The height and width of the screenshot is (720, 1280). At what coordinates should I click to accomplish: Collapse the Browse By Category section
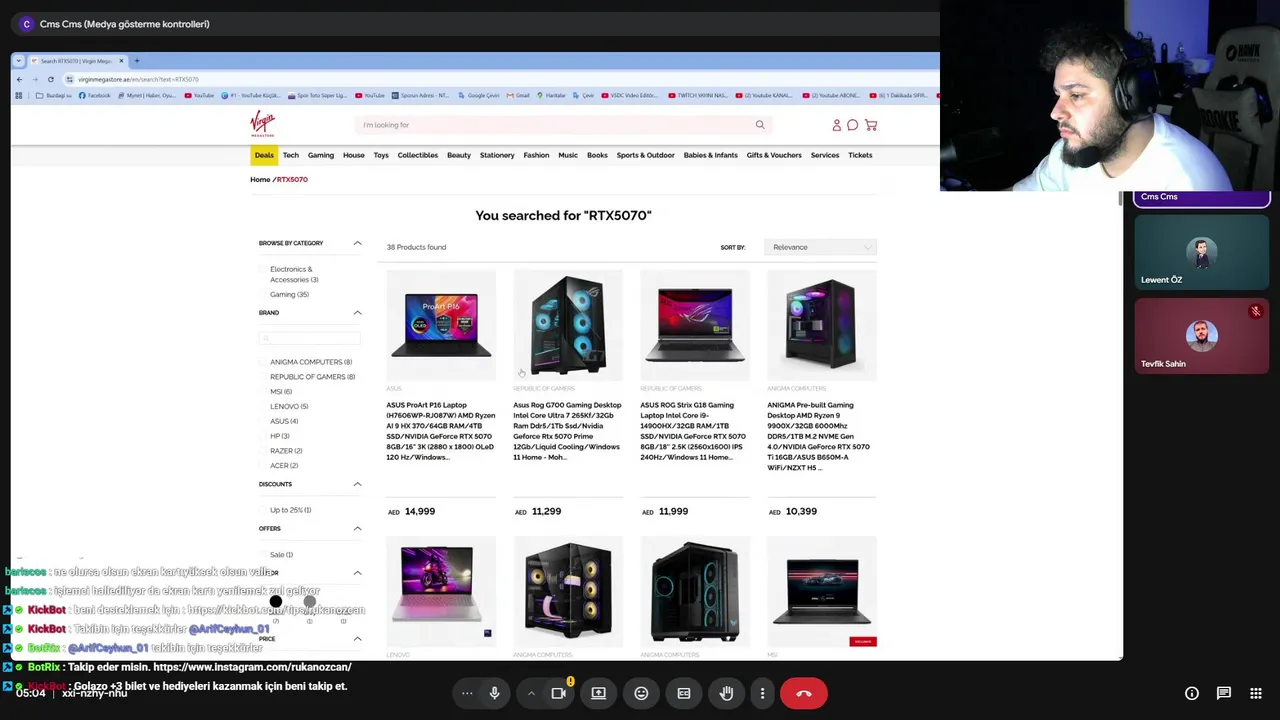coord(357,243)
